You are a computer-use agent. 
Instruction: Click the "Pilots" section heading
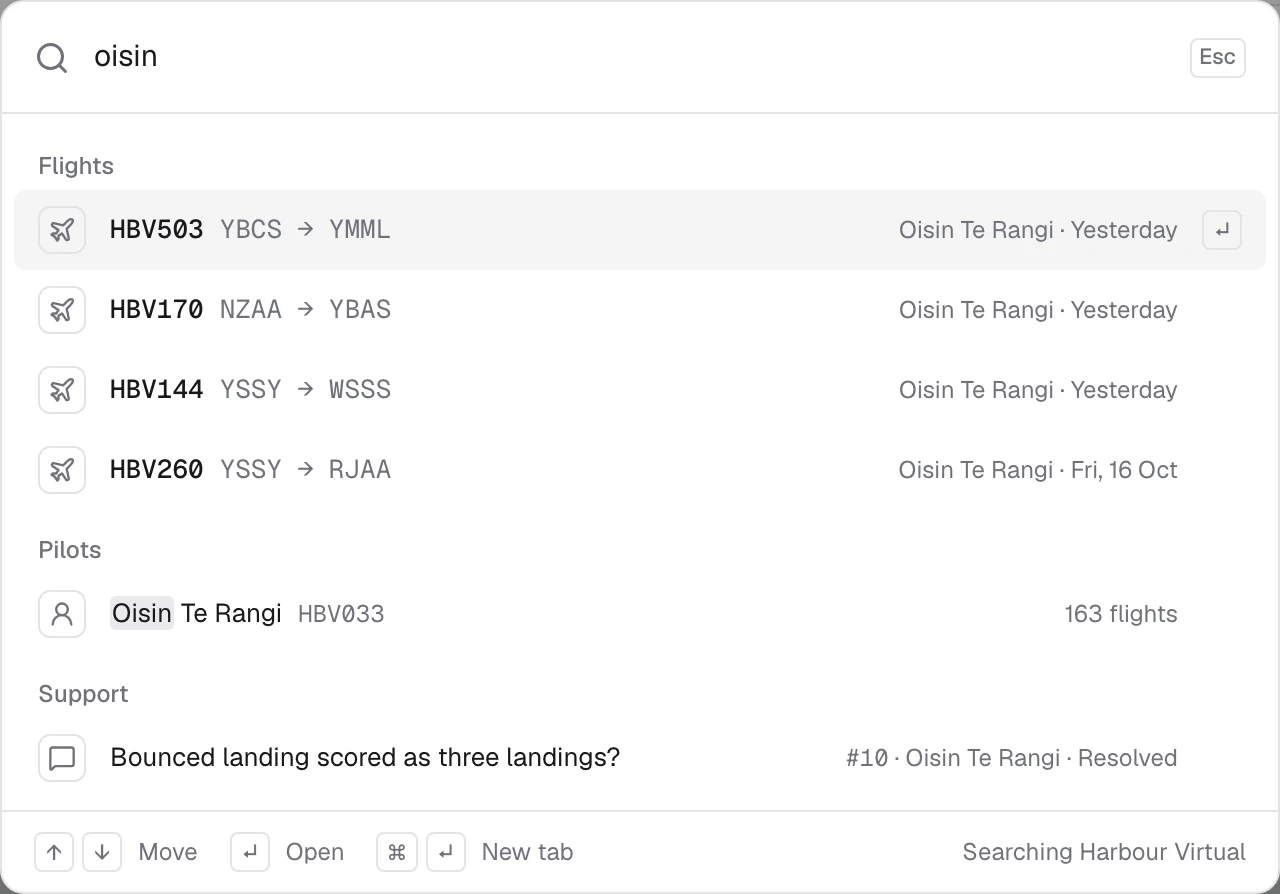[70, 550]
